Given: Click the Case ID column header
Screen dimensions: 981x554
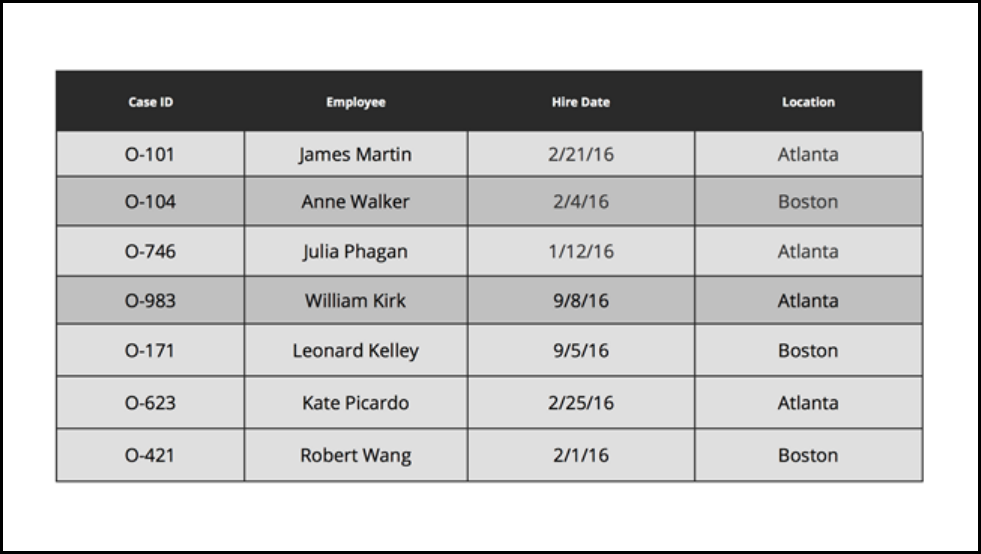Looking at the screenshot, I should point(150,102).
